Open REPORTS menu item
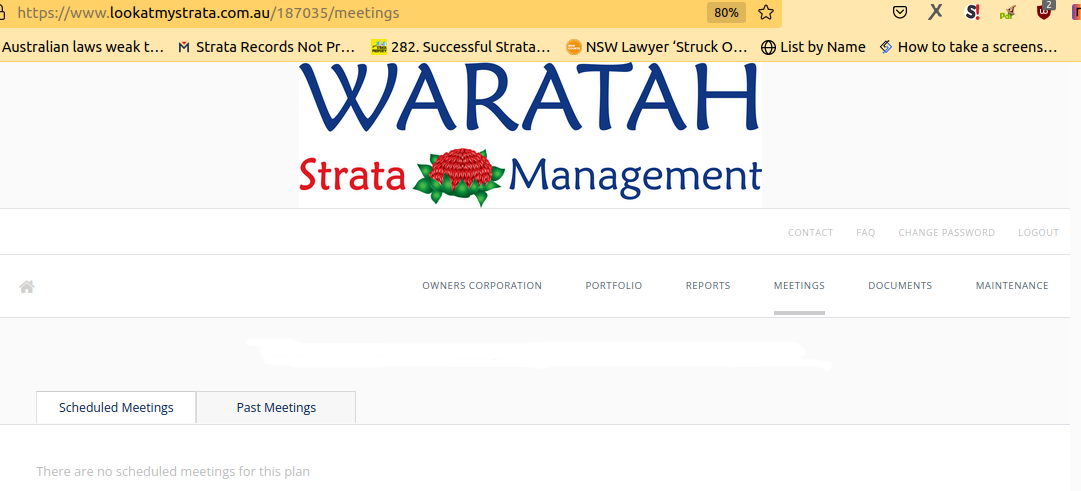This screenshot has height=491, width=1081. coord(707,285)
